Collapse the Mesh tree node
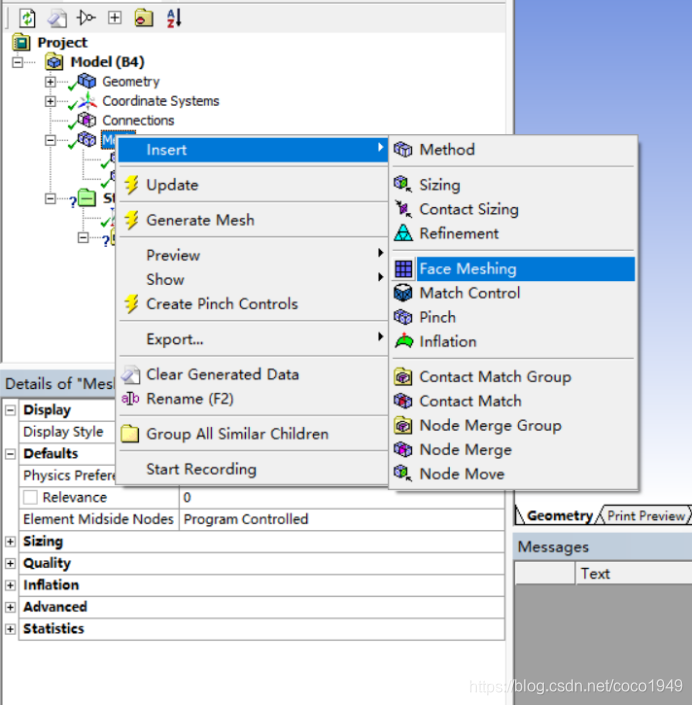Screen dimensions: 693x705 [50, 140]
